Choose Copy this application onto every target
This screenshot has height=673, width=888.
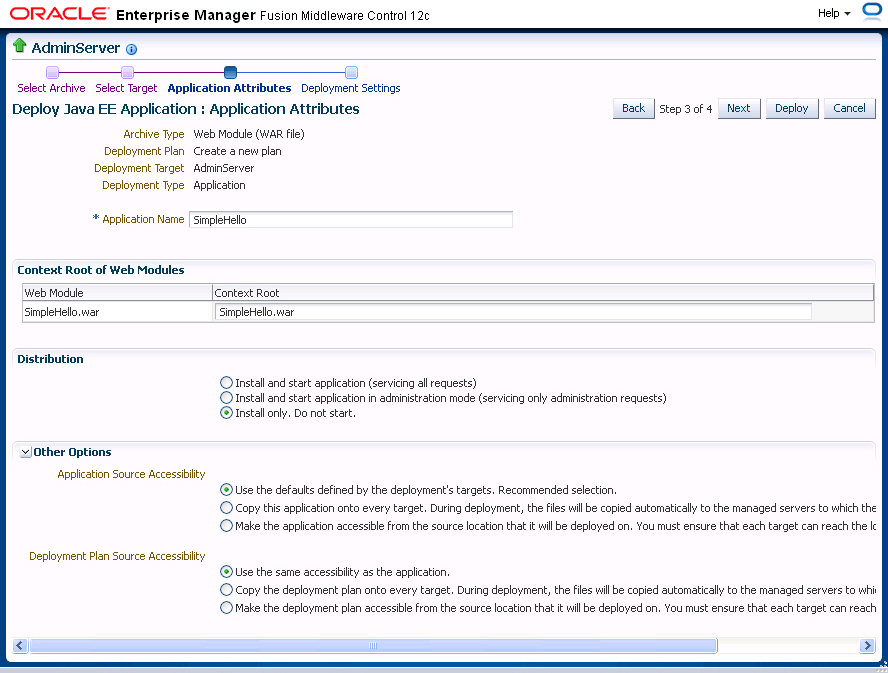tap(227, 508)
